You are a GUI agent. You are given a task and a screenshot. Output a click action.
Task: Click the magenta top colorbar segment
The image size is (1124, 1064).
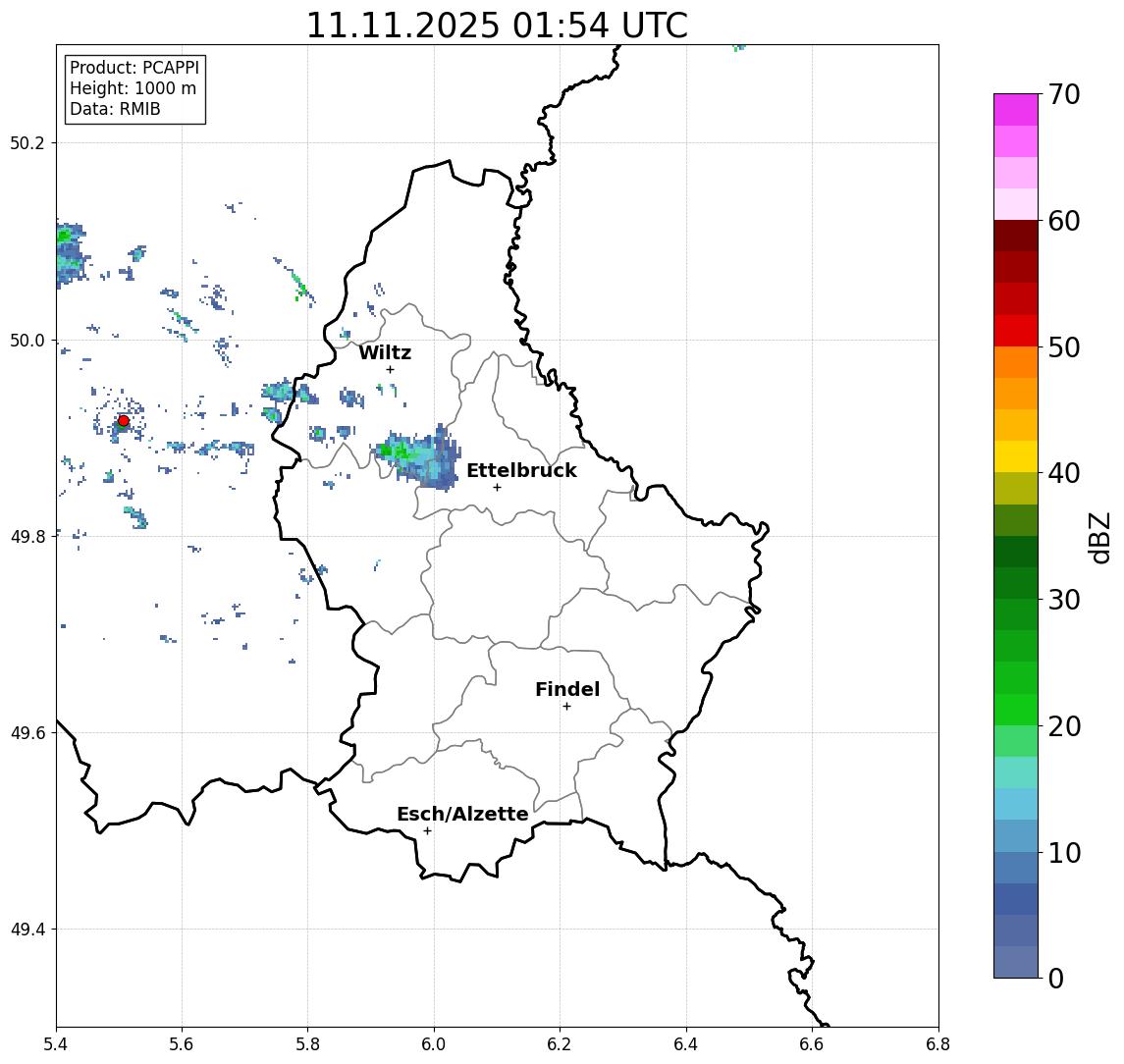point(1016,110)
